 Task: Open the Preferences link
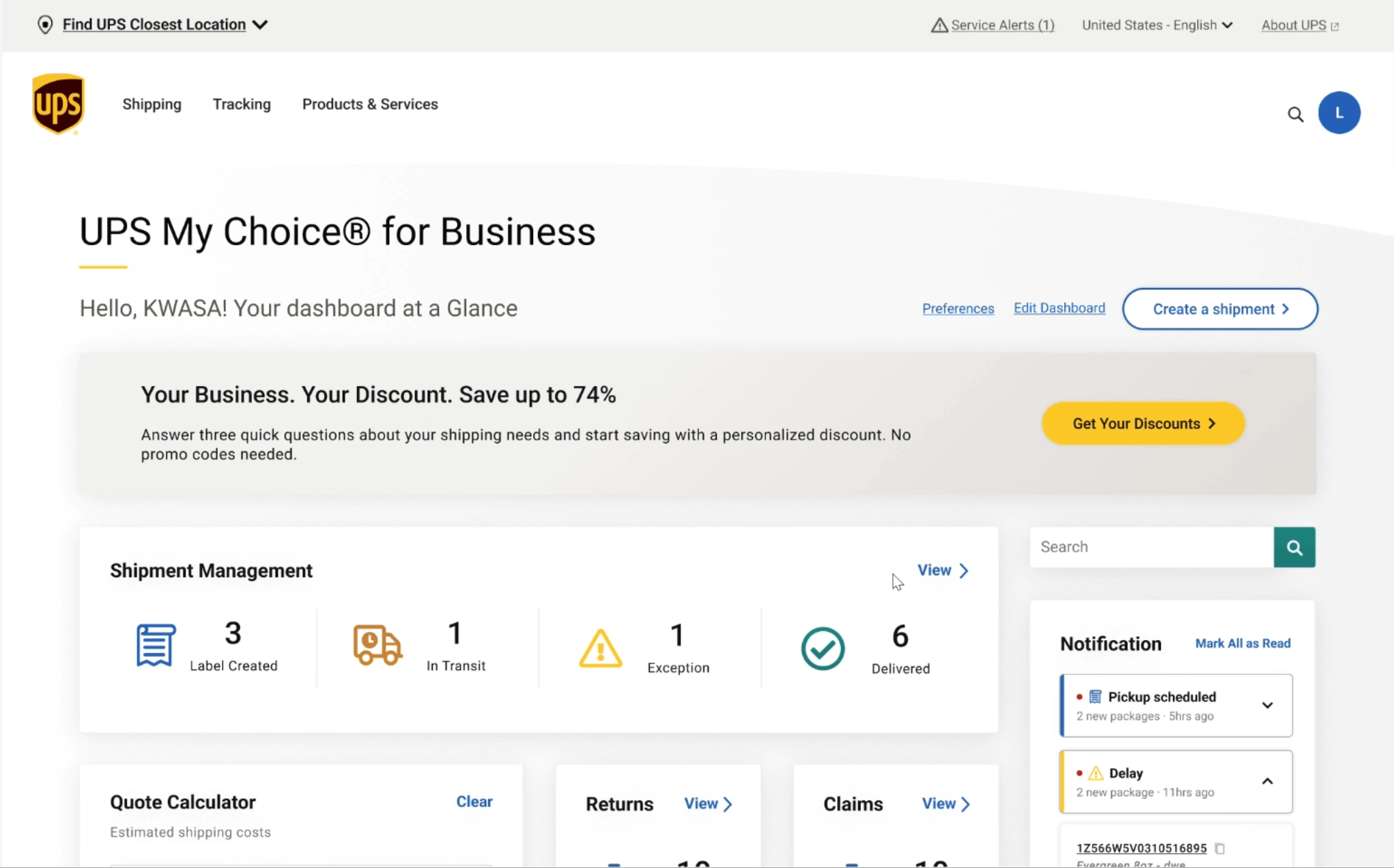point(958,308)
